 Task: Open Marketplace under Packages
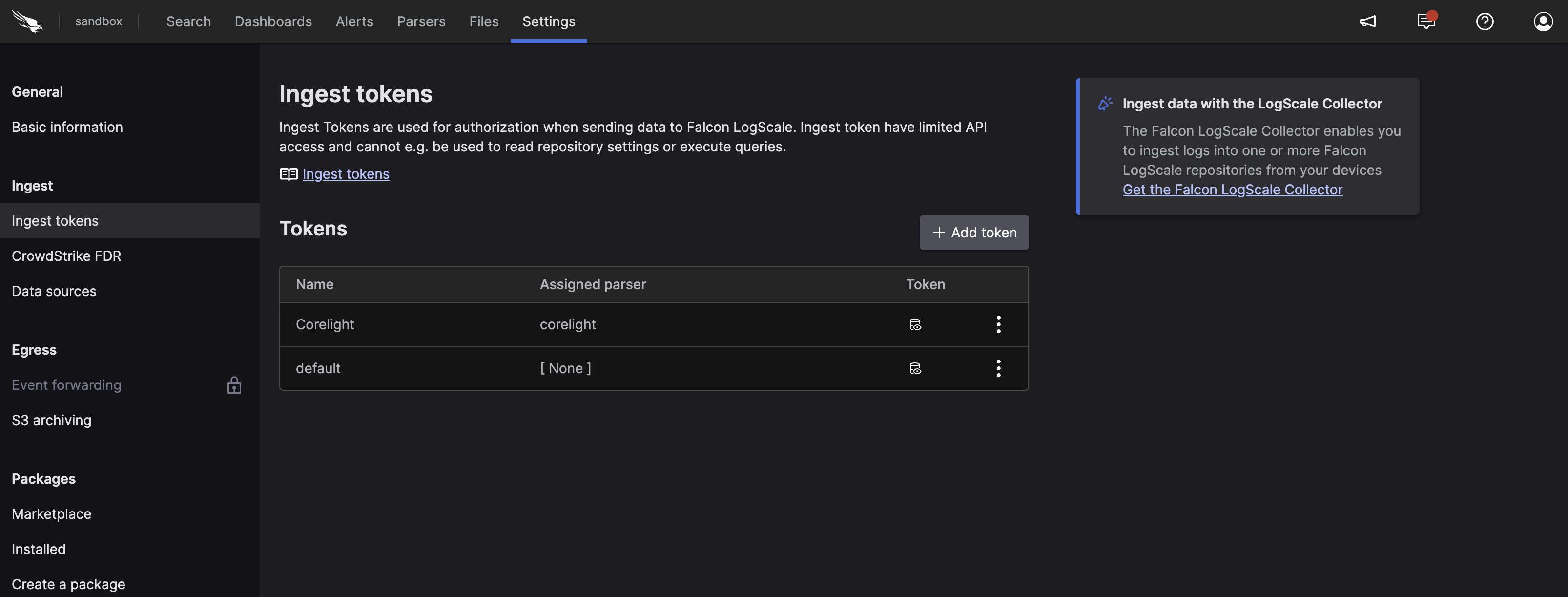(52, 514)
